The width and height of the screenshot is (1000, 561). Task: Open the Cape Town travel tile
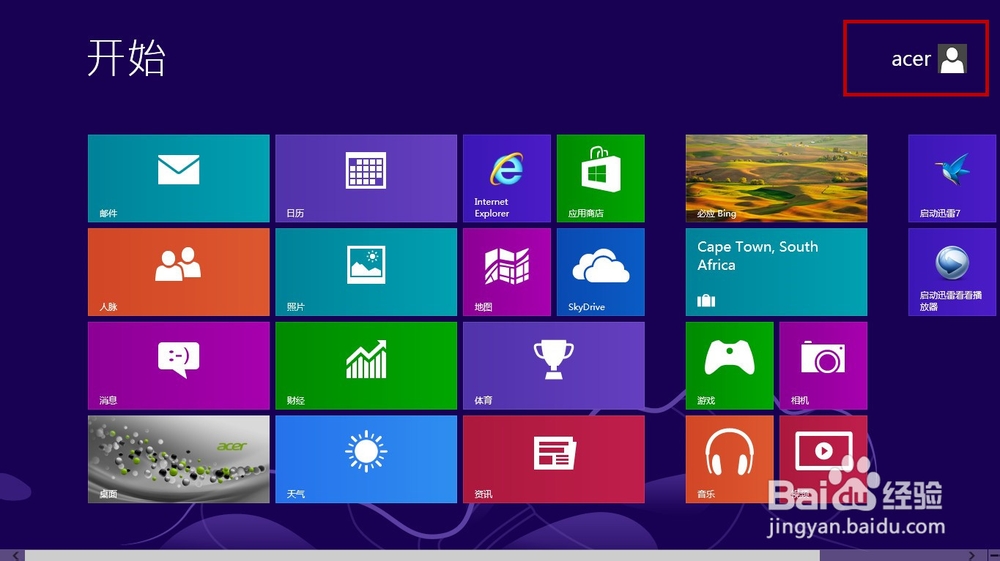(x=776, y=272)
